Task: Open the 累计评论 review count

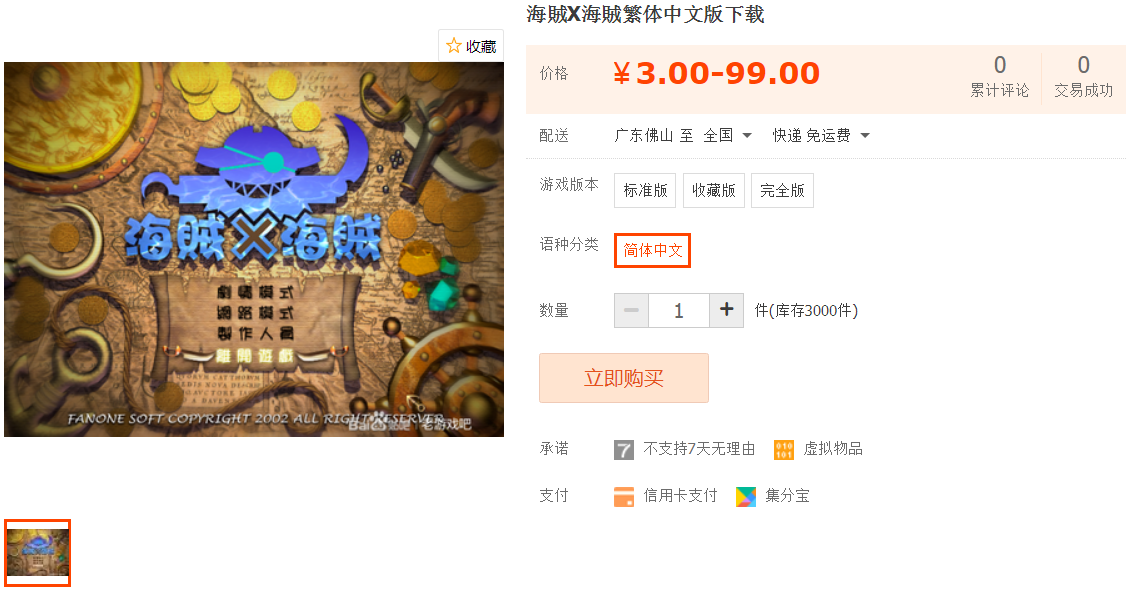Action: (999, 76)
